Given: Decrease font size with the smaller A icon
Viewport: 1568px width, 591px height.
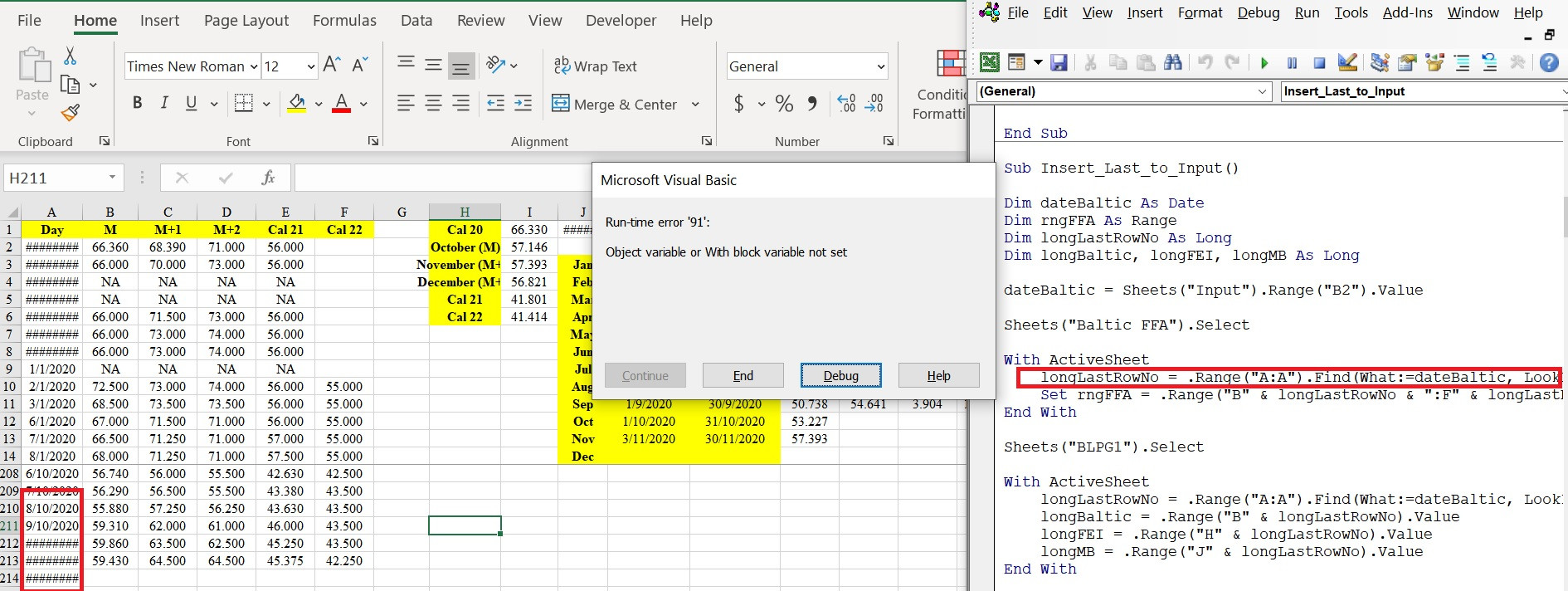Looking at the screenshot, I should [x=360, y=65].
